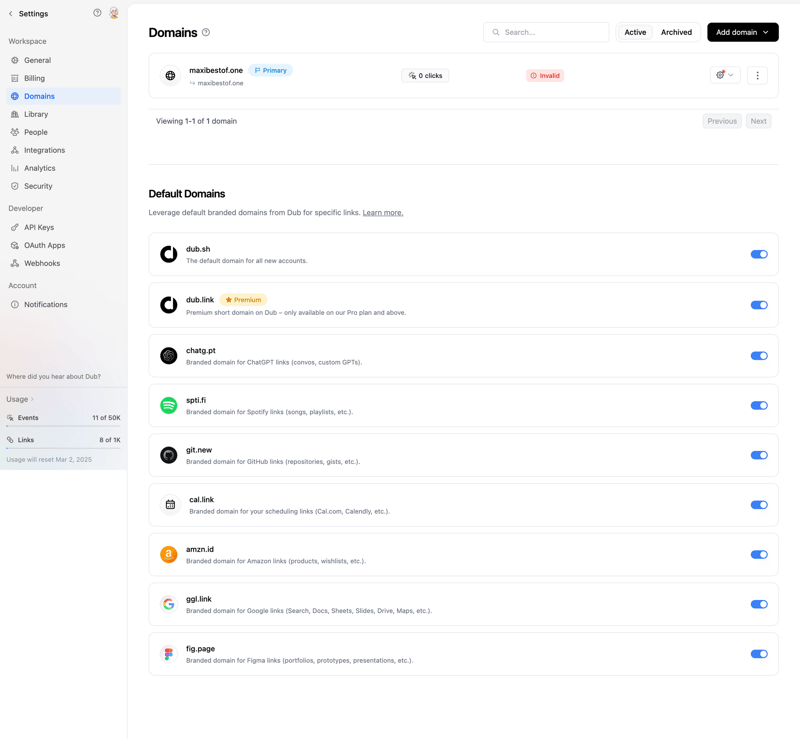
Task: Open the Learn more link about default domains
Action: [382, 212]
